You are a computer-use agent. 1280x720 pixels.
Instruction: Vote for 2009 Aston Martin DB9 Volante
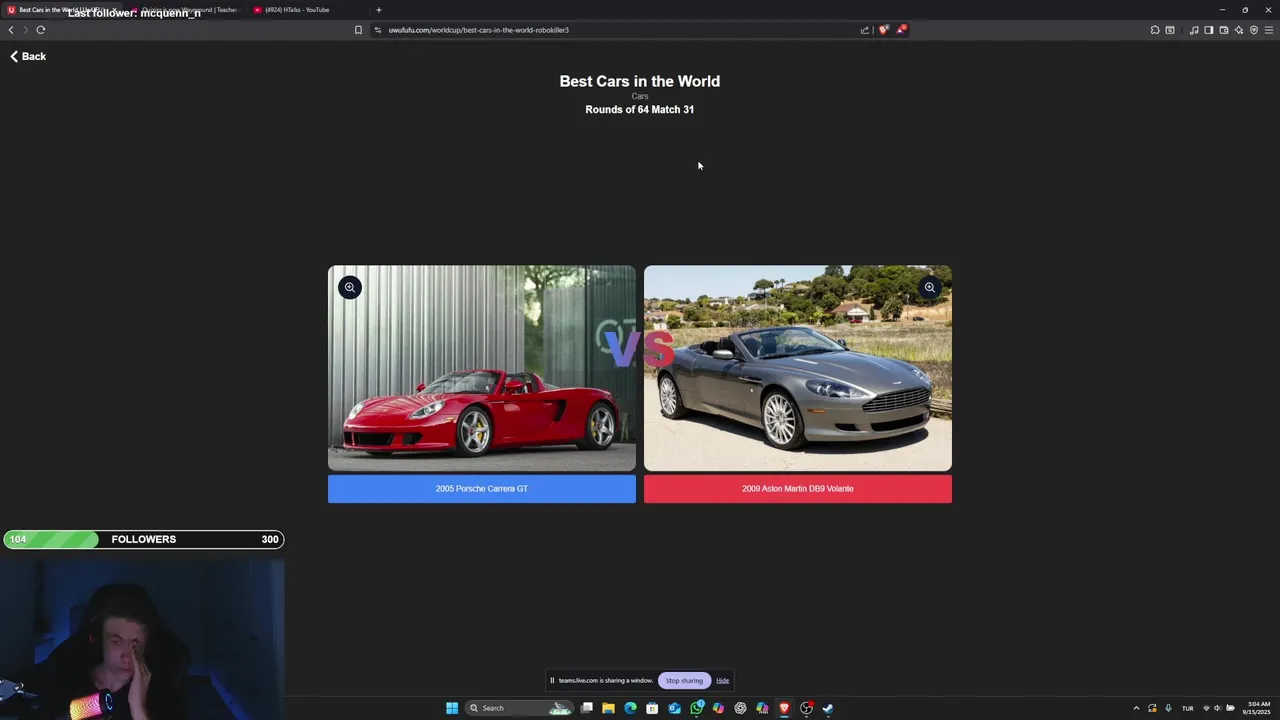(798, 489)
